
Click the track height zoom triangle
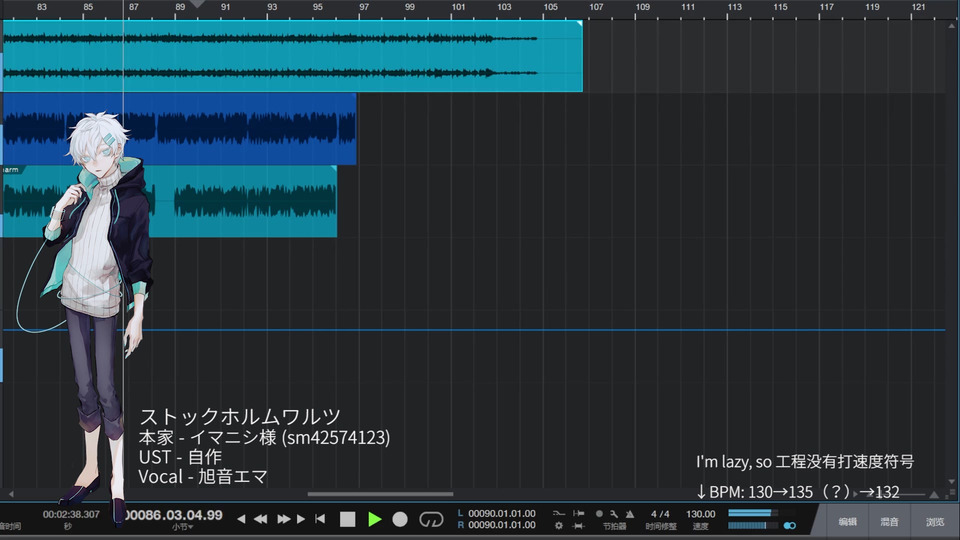(934, 493)
